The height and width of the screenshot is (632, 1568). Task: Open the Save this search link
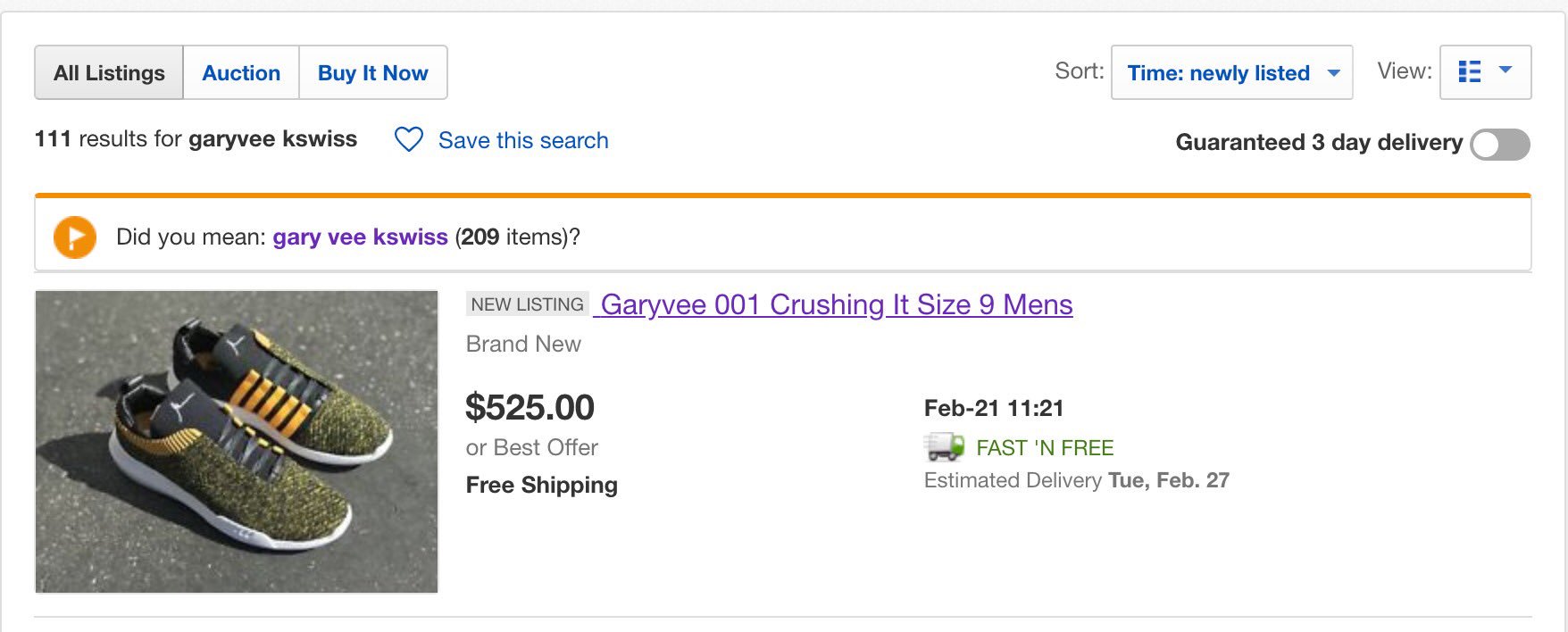523,140
